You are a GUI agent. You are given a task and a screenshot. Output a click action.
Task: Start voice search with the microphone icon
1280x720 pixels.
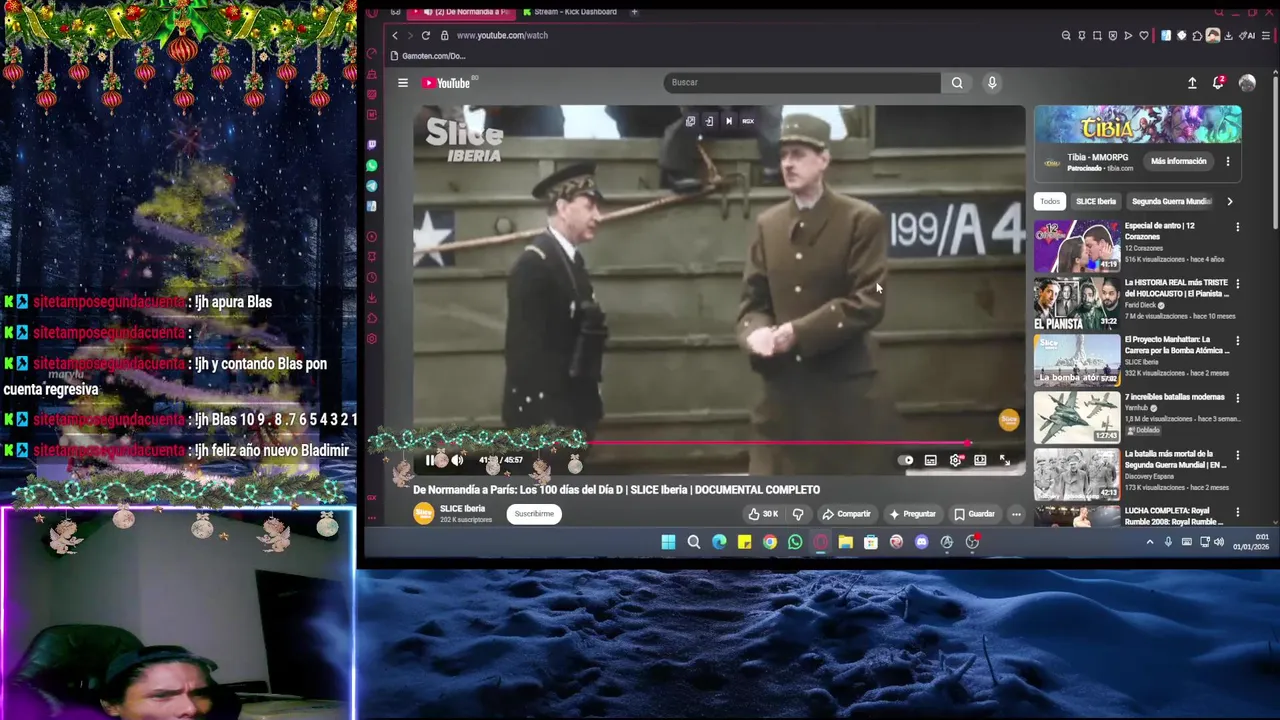[x=992, y=83]
